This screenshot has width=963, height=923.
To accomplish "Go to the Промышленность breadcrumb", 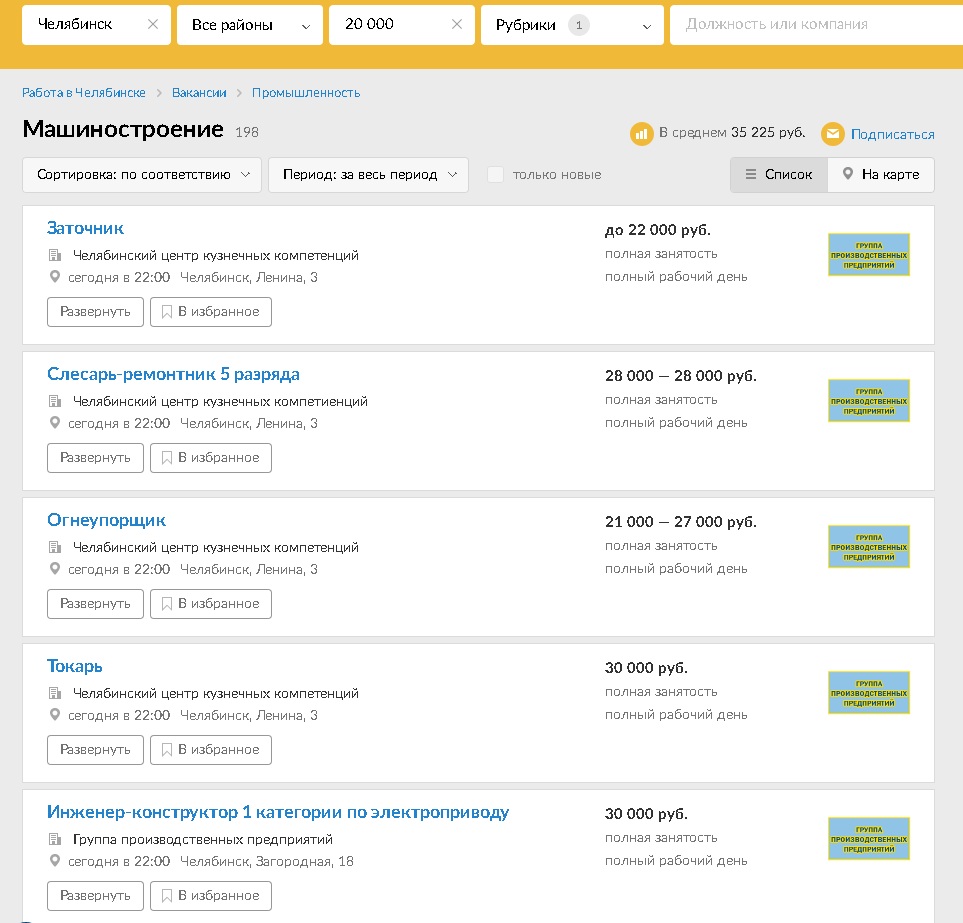I will click(x=306, y=93).
